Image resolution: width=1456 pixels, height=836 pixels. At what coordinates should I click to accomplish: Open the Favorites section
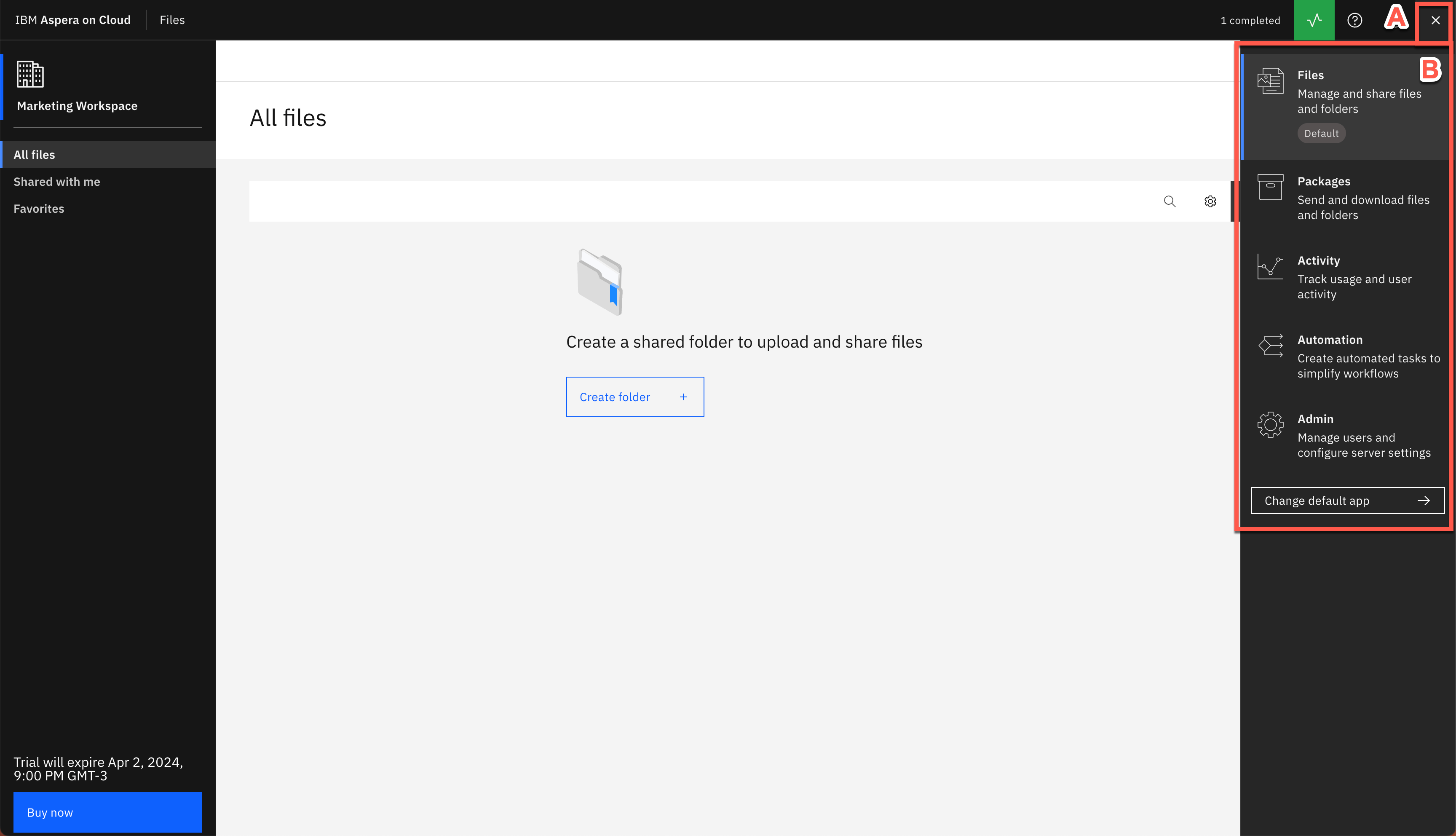38,209
